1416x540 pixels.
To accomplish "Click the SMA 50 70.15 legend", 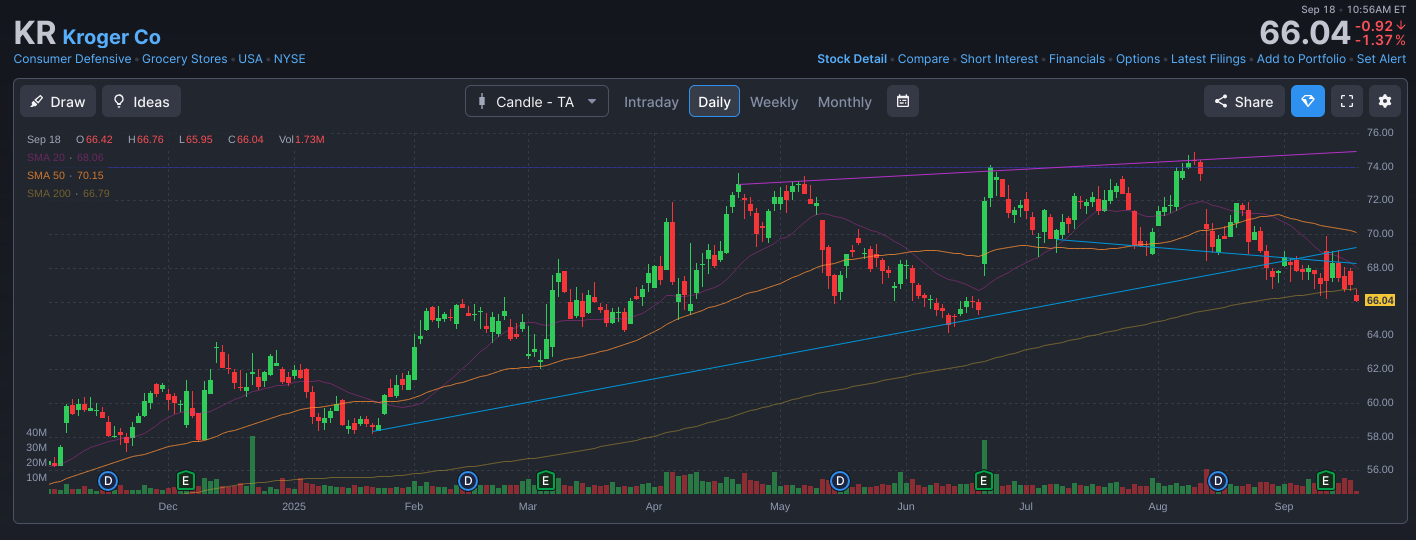I will (65, 175).
